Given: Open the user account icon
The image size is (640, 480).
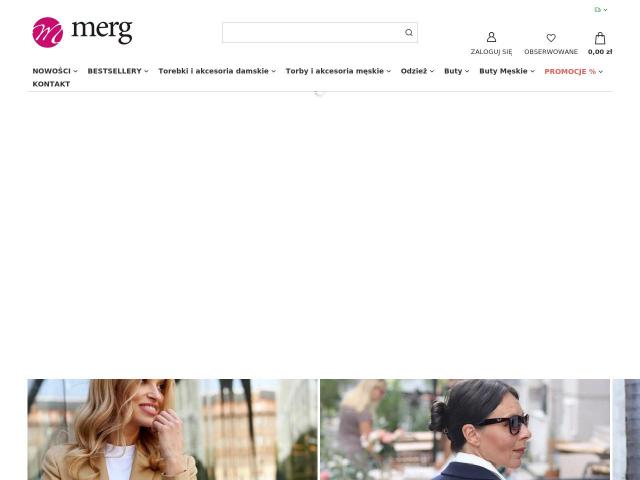Looking at the screenshot, I should [491, 37].
